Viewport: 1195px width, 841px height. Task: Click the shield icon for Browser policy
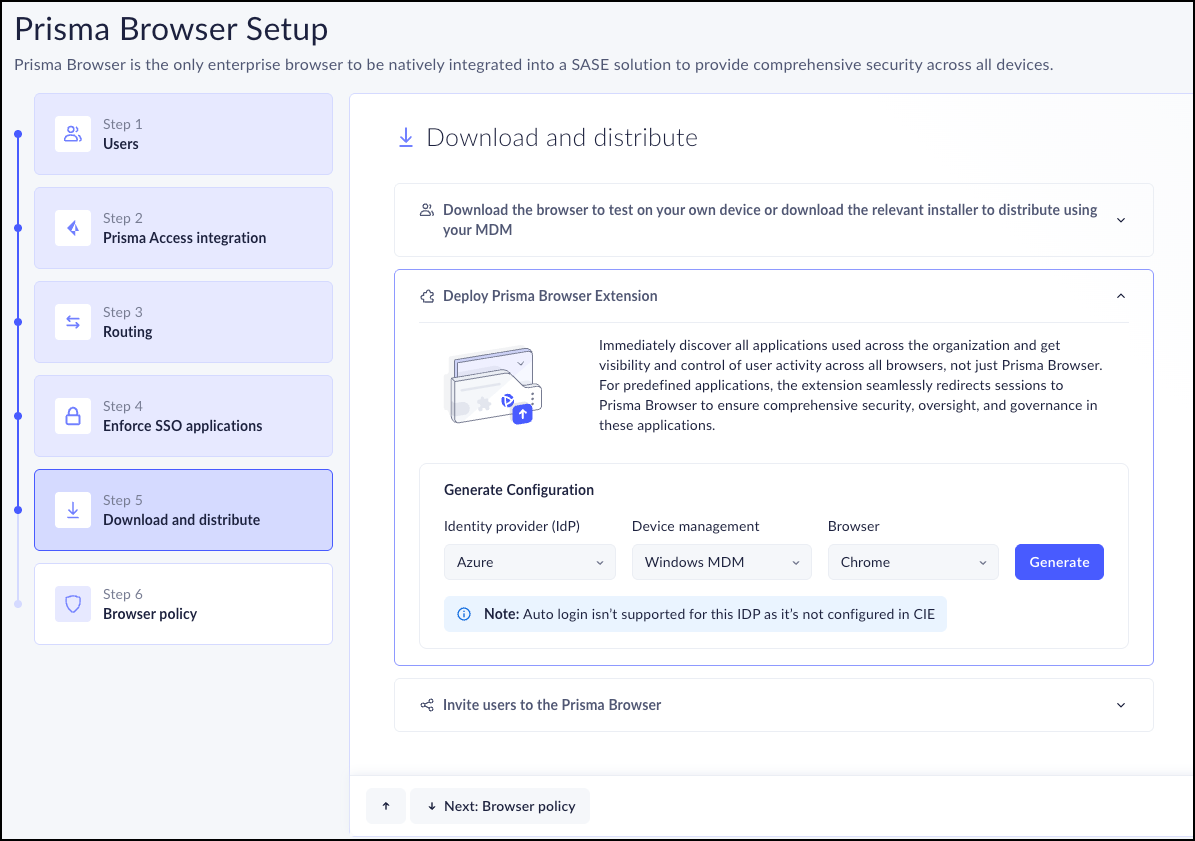point(73,604)
